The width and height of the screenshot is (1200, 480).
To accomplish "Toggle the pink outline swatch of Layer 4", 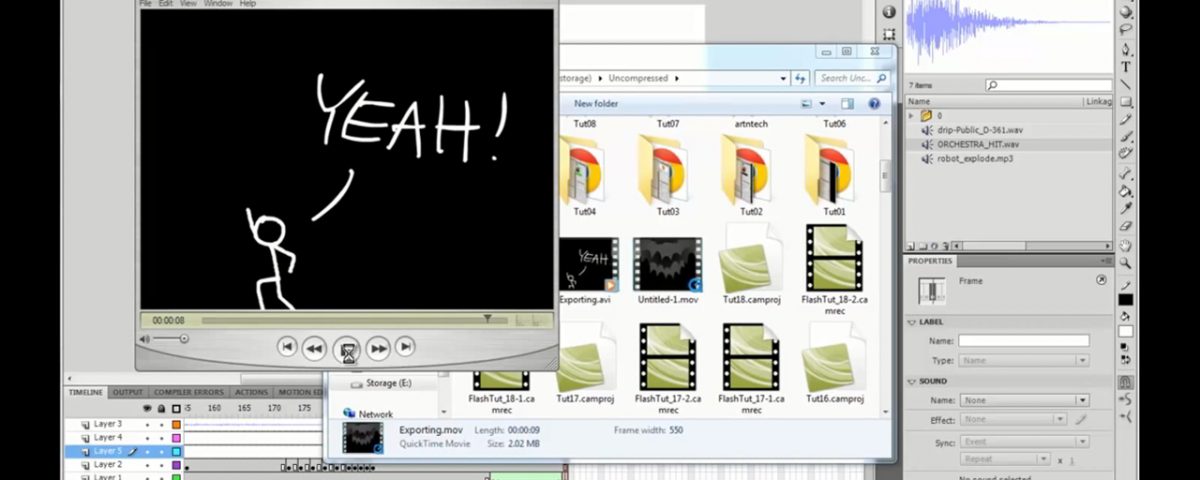I will pyautogui.click(x=176, y=438).
